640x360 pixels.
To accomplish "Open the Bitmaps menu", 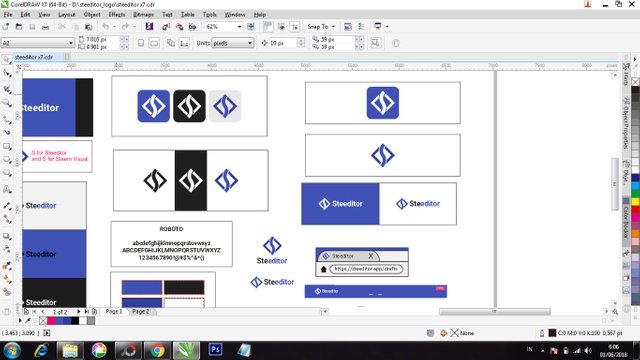I will point(143,14).
